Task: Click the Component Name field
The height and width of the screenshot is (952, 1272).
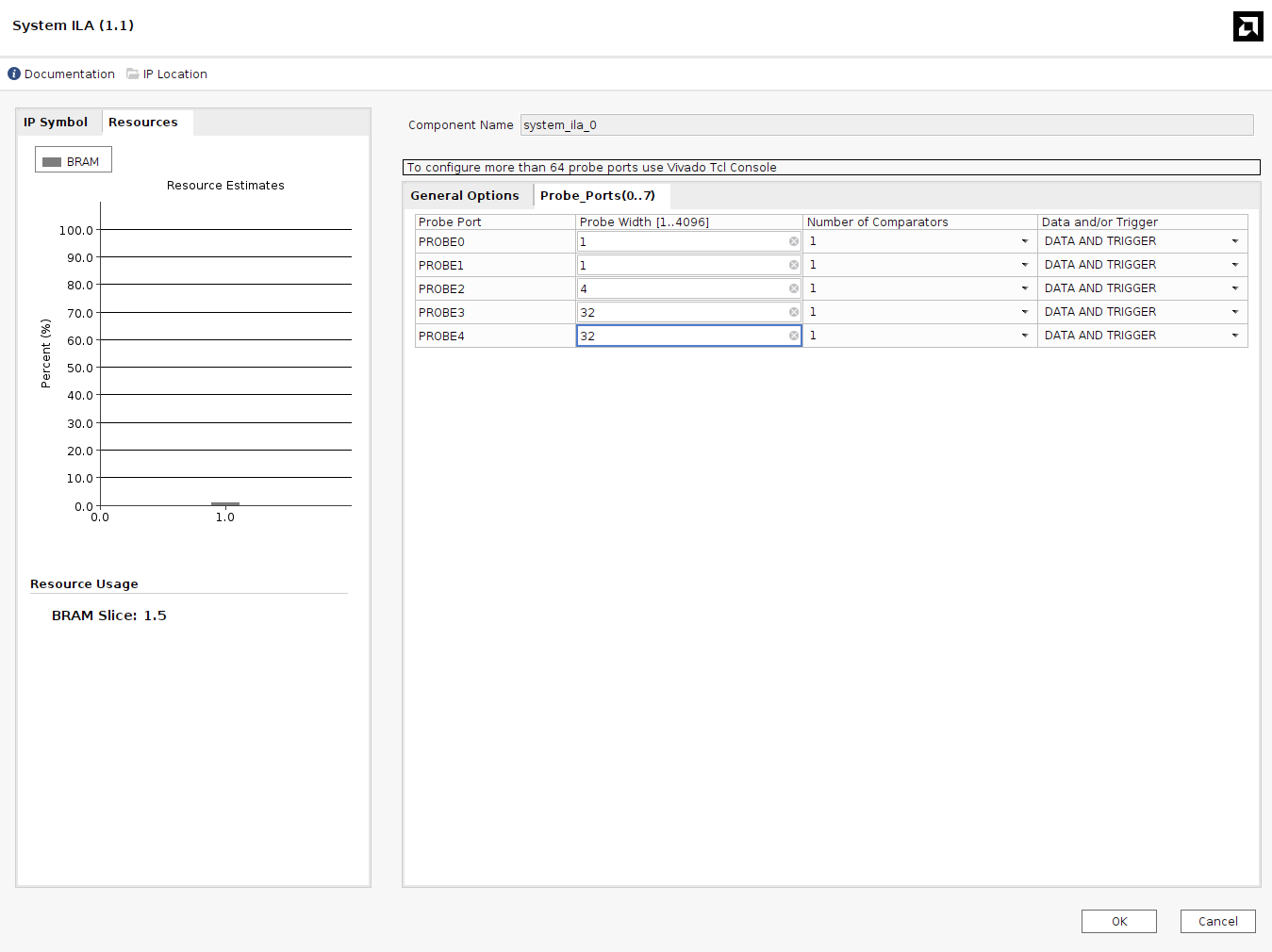Action: (x=887, y=125)
